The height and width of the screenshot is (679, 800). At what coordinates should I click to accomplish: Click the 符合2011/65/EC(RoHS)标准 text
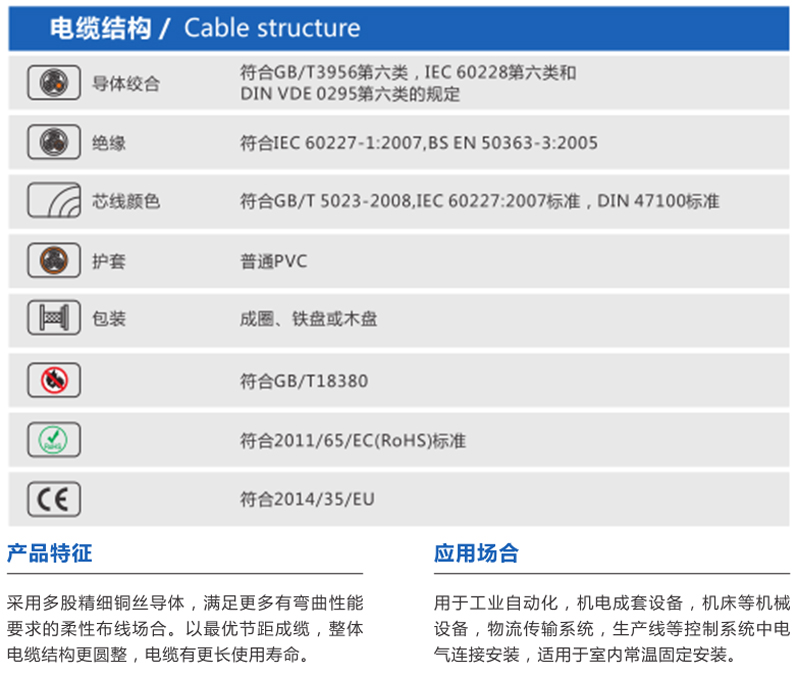pyautogui.click(x=353, y=440)
